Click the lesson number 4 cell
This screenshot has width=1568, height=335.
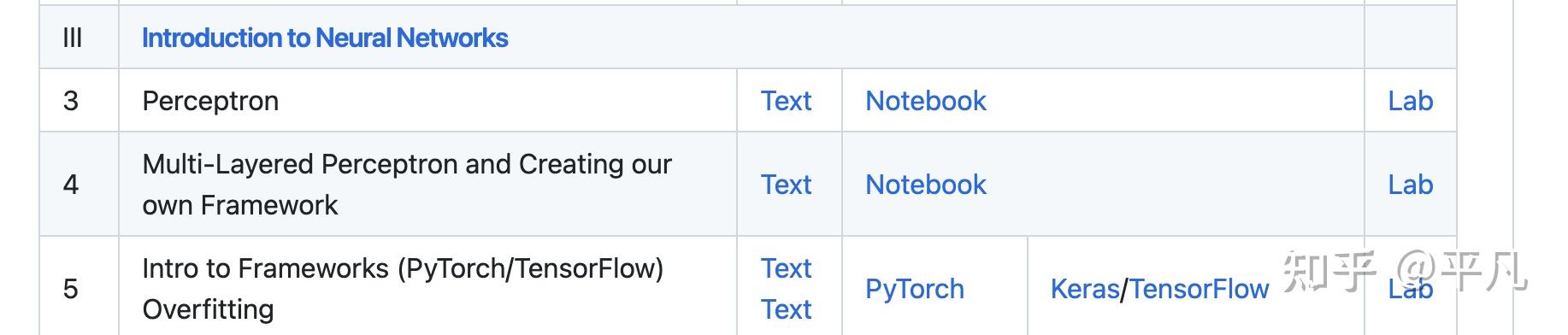tap(79, 185)
